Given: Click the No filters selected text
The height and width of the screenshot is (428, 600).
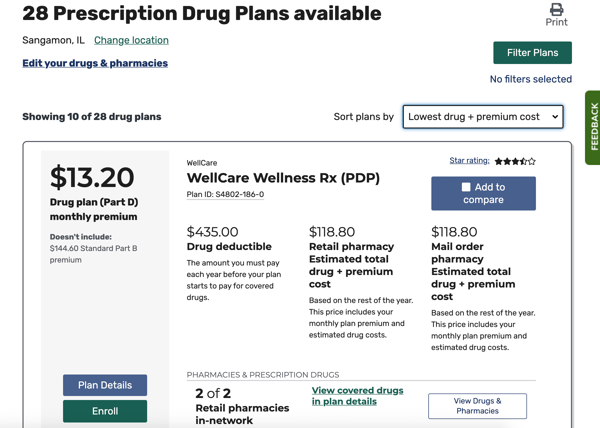Looking at the screenshot, I should (531, 79).
